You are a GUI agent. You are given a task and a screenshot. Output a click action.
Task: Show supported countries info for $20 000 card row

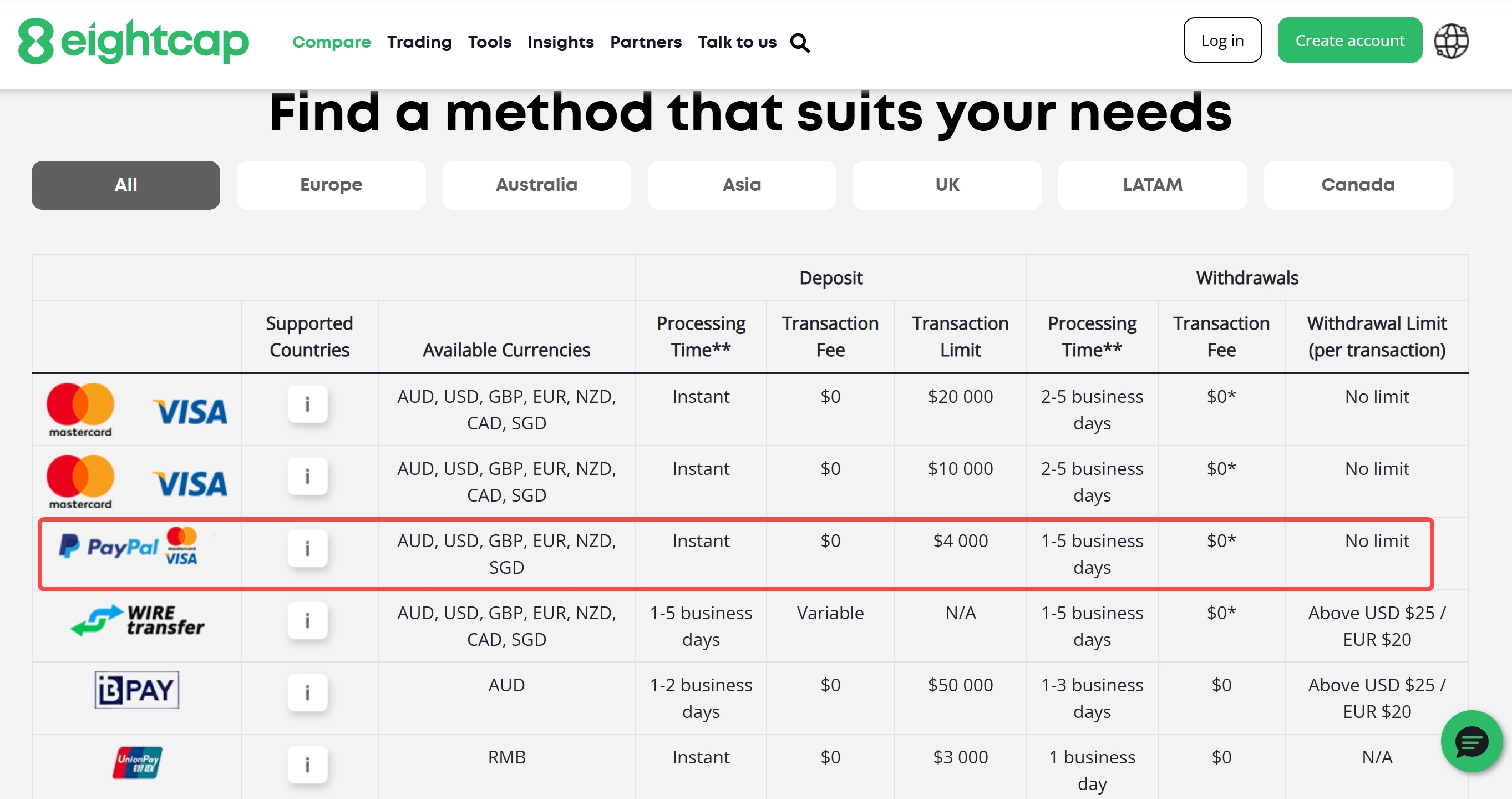pyautogui.click(x=307, y=404)
